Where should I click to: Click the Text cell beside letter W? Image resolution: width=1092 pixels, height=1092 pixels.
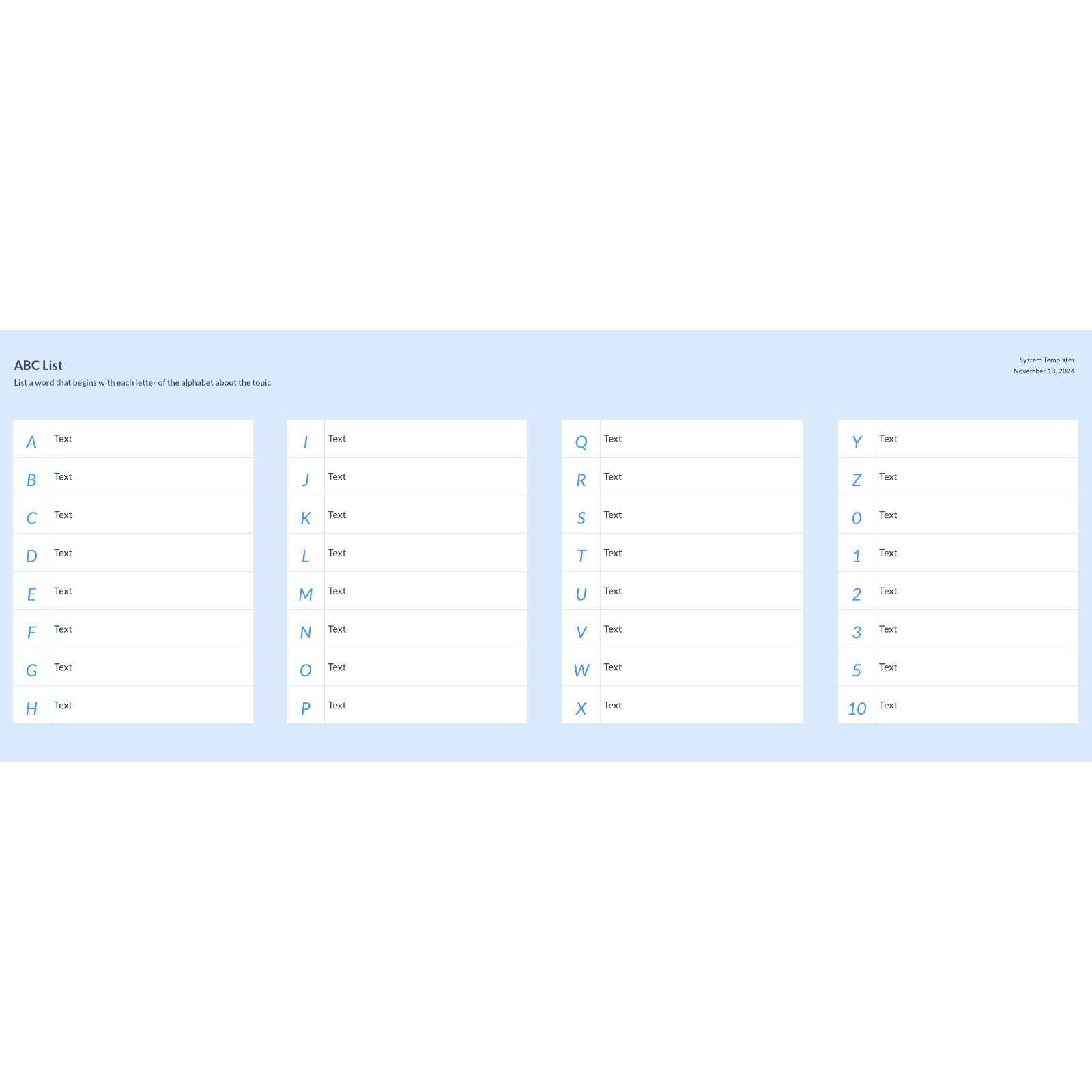(702, 667)
